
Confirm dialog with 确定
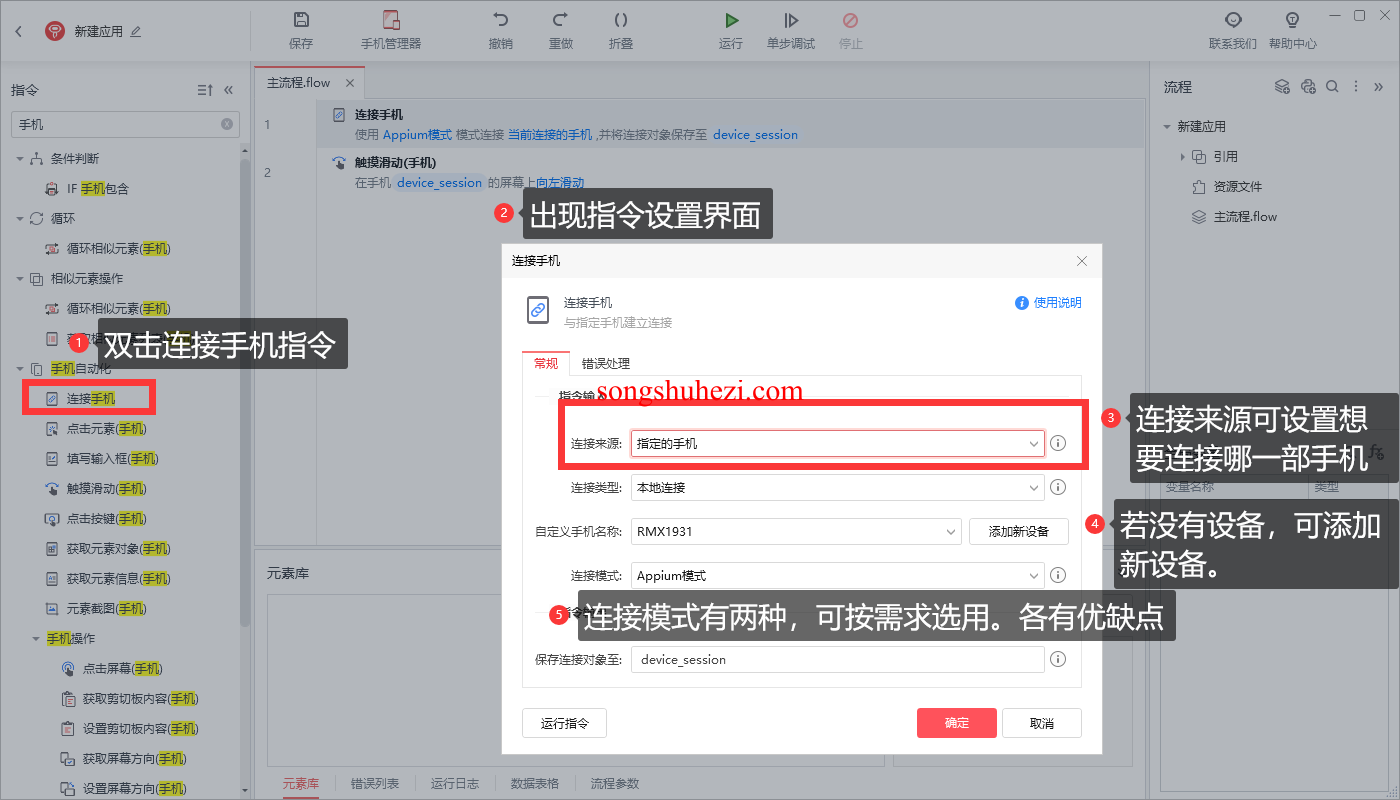point(957,723)
